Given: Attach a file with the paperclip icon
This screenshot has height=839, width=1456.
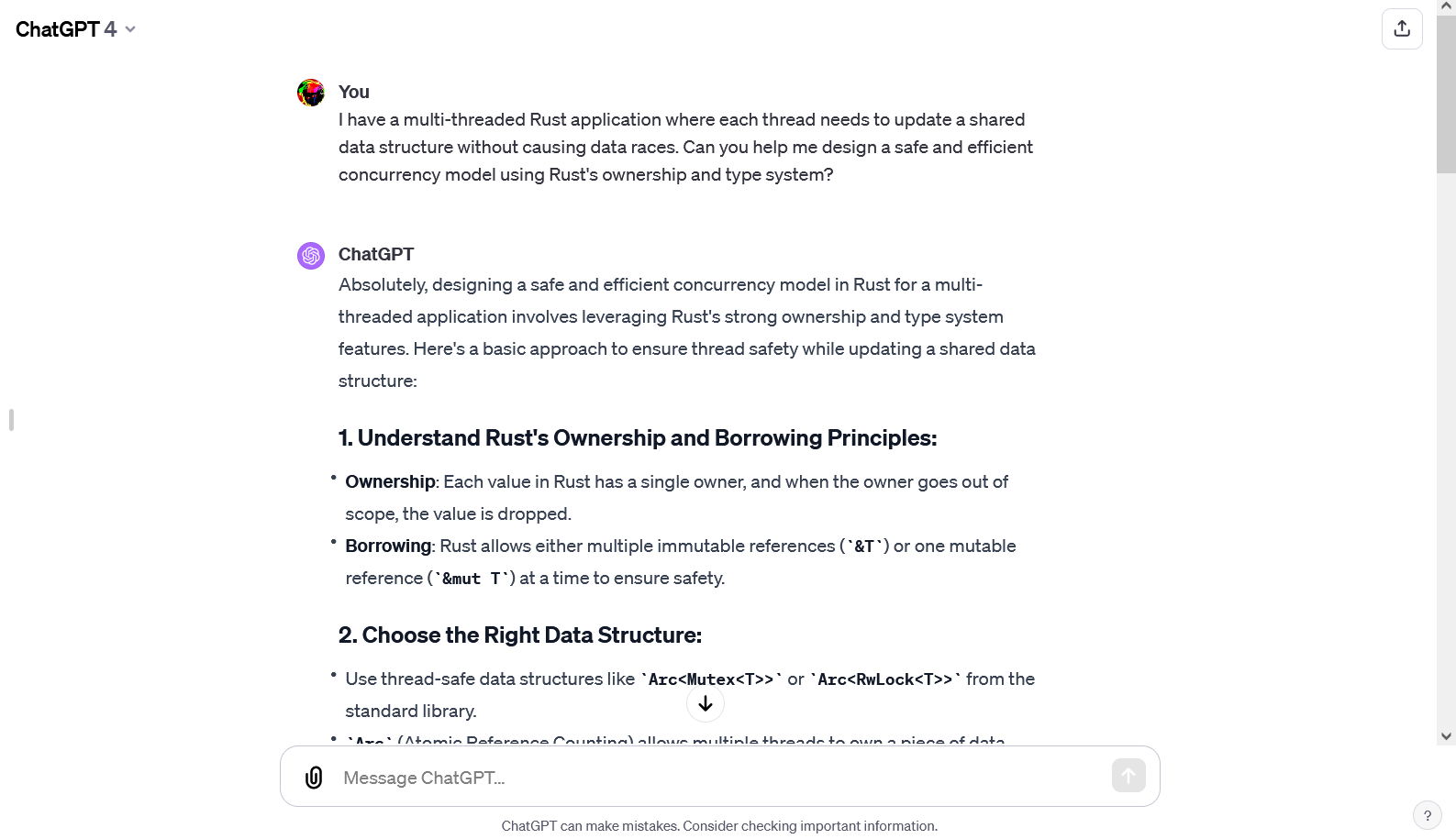Looking at the screenshot, I should tap(314, 778).
